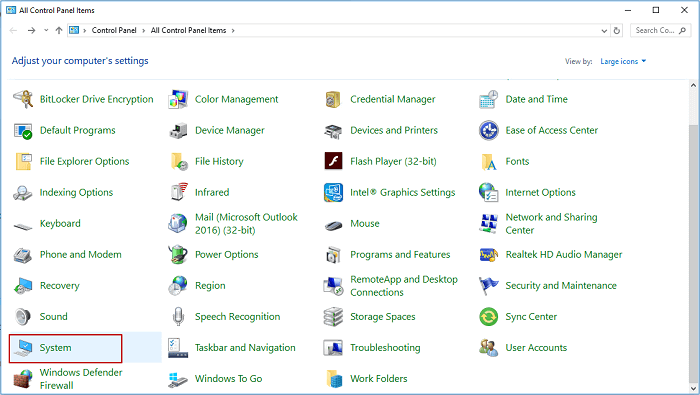Click the Intel Graphics Settings icon
Viewport: 700px width, 395px height.
(x=333, y=192)
